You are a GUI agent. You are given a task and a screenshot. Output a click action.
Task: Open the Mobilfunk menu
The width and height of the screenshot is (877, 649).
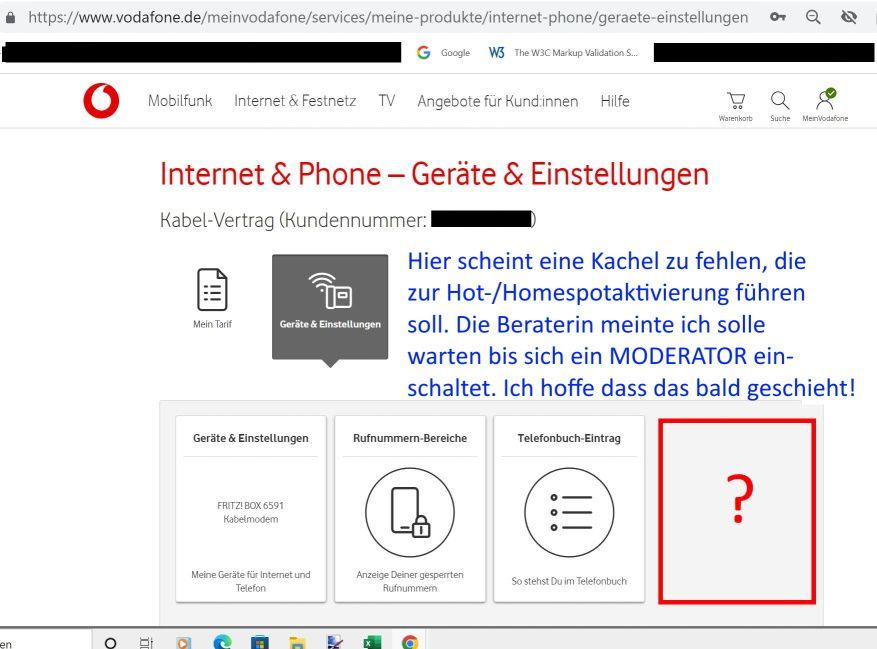click(180, 101)
